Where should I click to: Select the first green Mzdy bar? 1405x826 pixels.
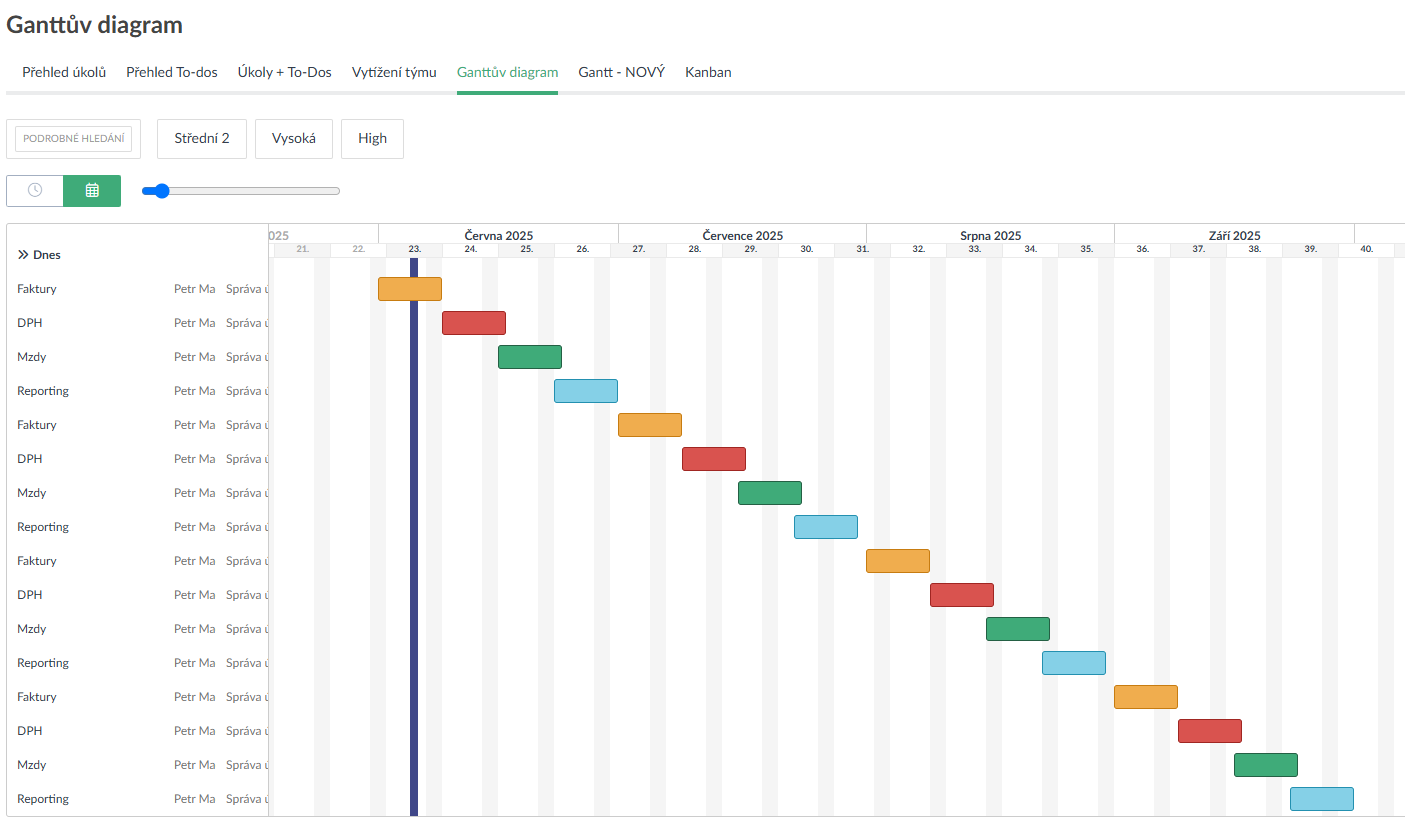(530, 357)
